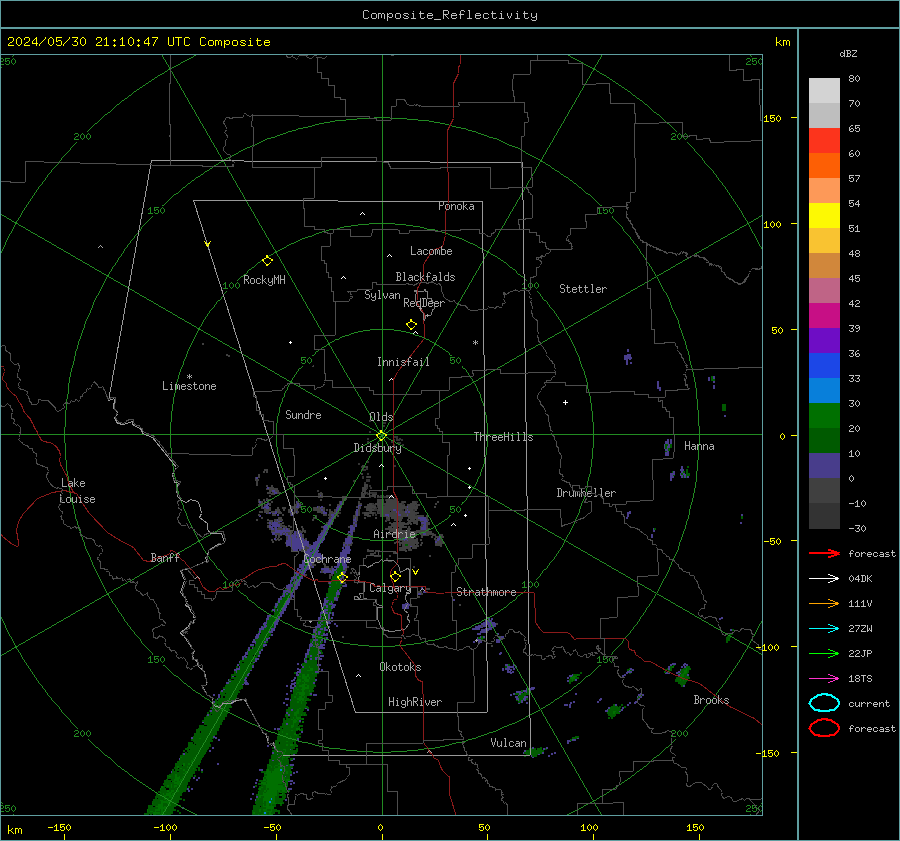Click the RockyMH label
This screenshot has height=841, width=900.
point(264,280)
